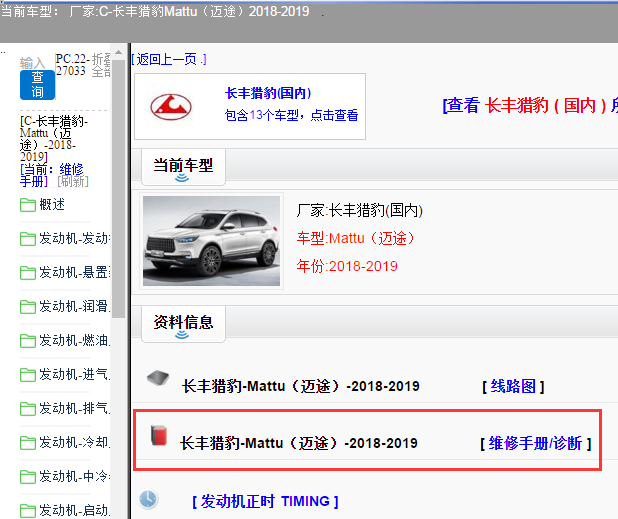Click the white Mattu SUV thumbnail image

pyautogui.click(x=211, y=241)
